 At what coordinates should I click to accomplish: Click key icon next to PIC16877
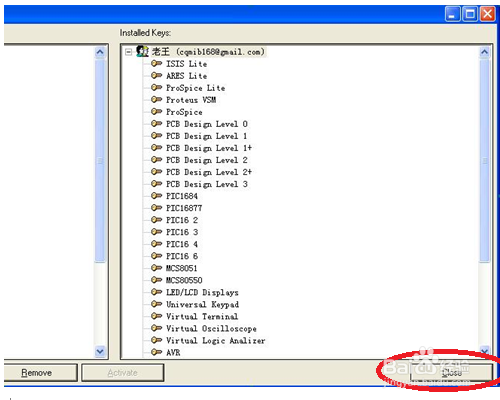click(156, 208)
